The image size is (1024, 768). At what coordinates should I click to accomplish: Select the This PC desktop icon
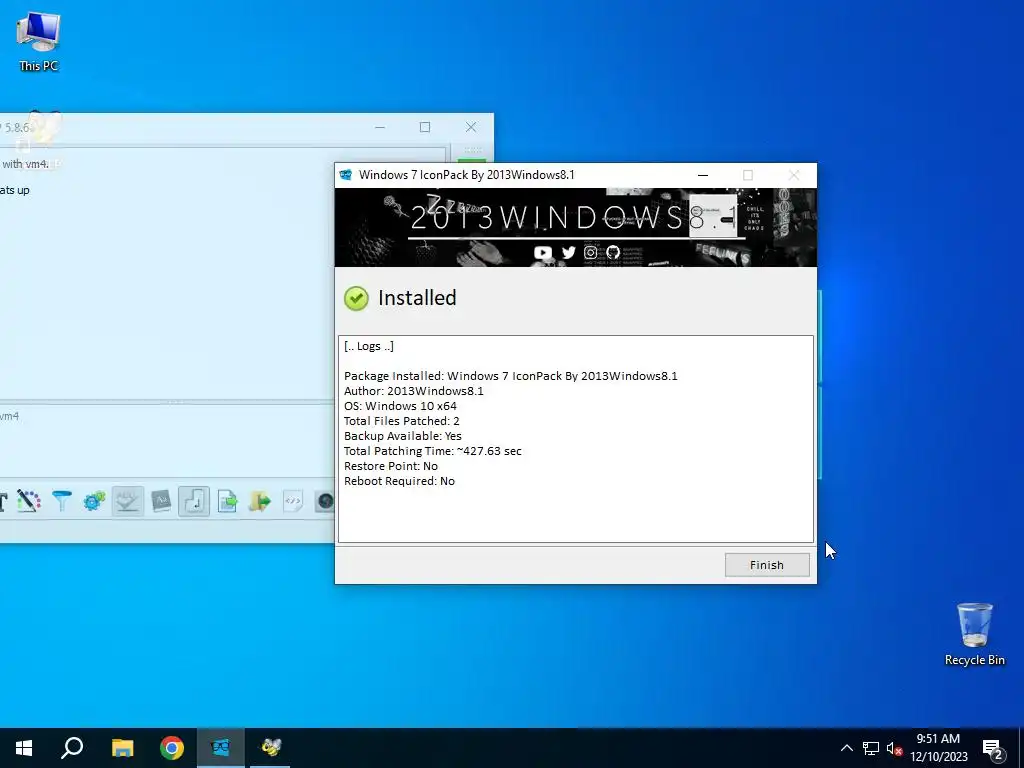click(38, 42)
